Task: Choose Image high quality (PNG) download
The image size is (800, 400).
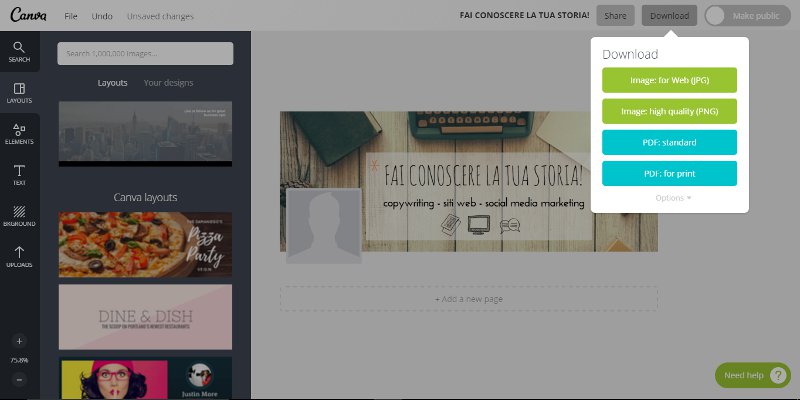Action: tap(669, 111)
